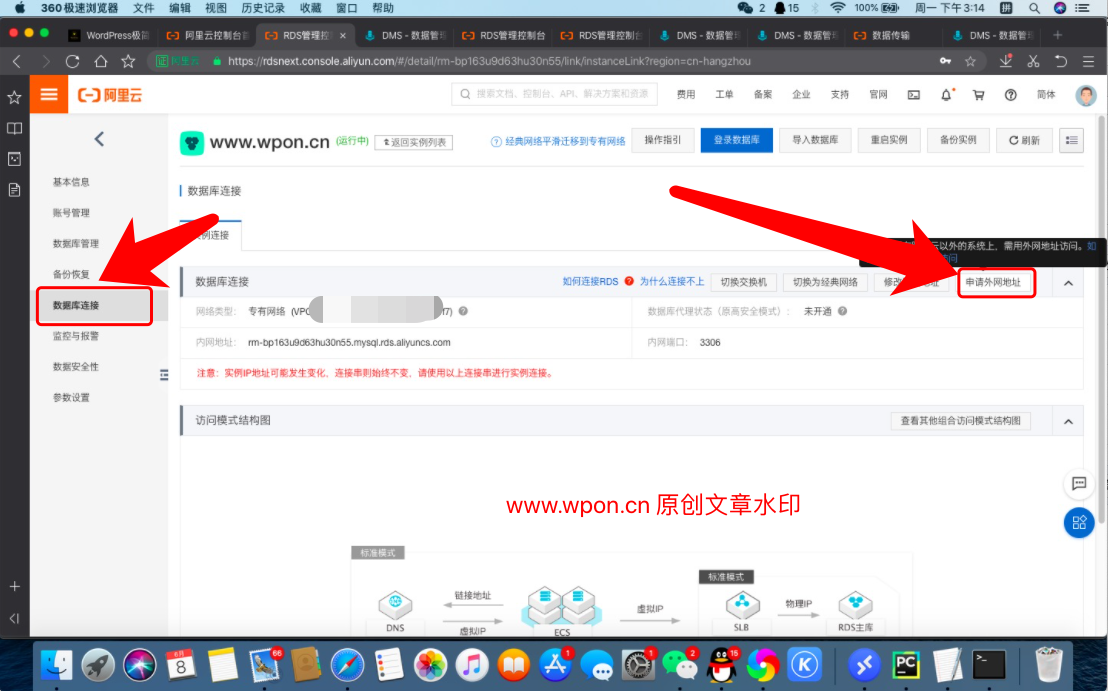Open PyCharm from the Dock
This screenshot has height=691, width=1108.
(x=905, y=665)
